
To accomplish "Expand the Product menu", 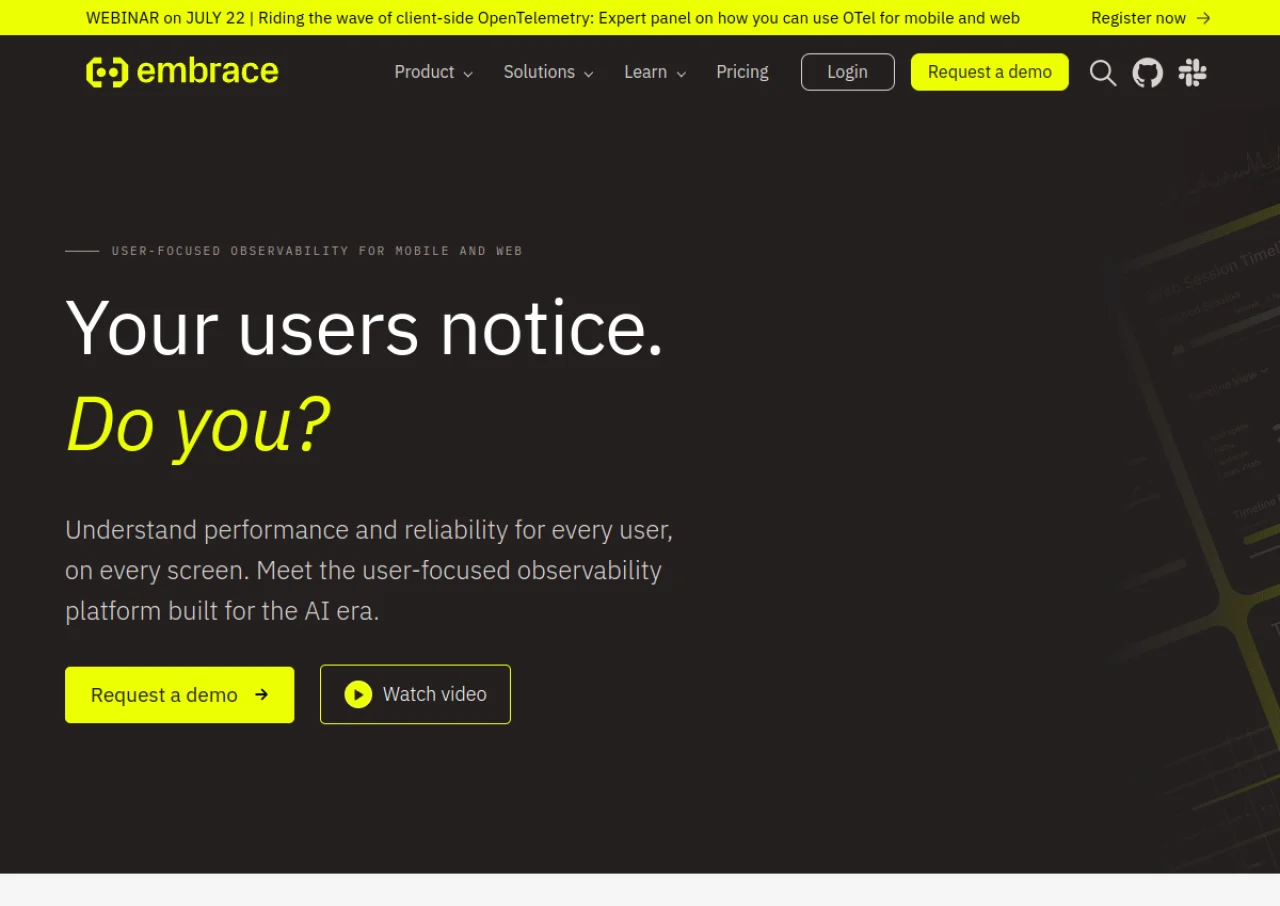I will (433, 72).
